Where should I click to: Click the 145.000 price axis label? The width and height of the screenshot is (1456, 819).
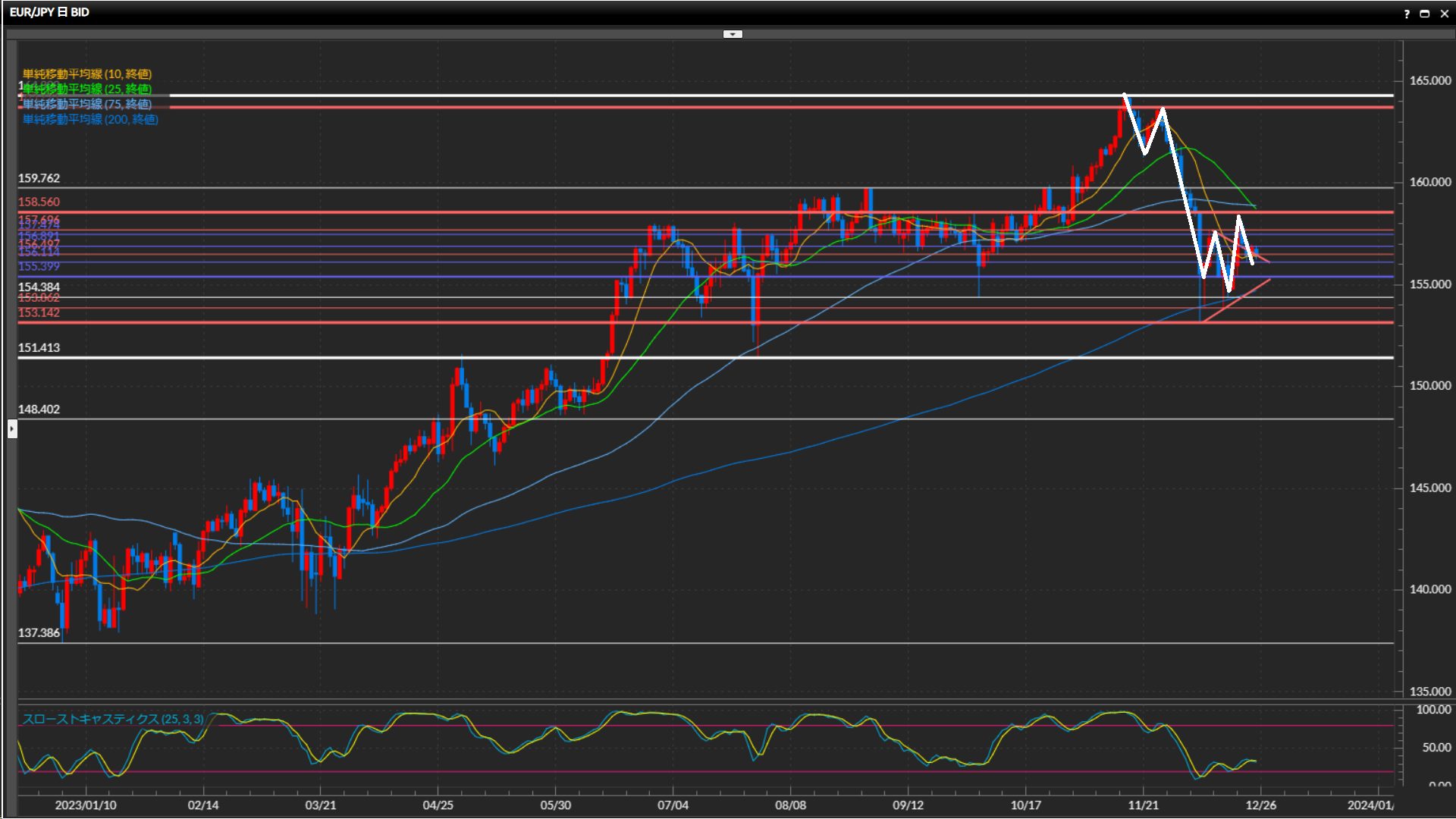(x=1429, y=488)
